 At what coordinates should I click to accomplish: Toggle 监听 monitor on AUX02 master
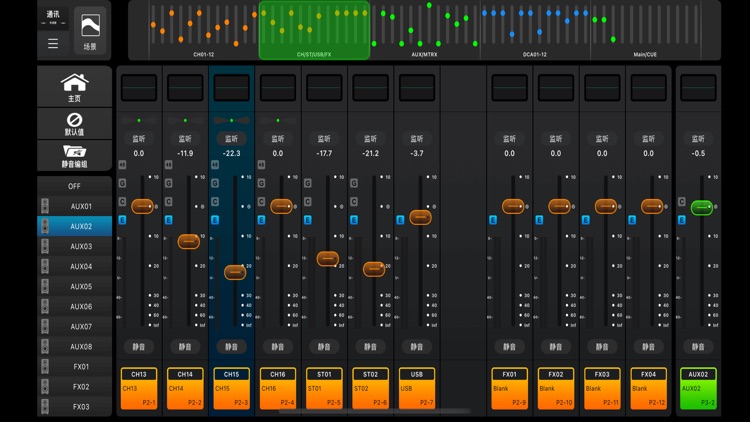click(x=698, y=139)
